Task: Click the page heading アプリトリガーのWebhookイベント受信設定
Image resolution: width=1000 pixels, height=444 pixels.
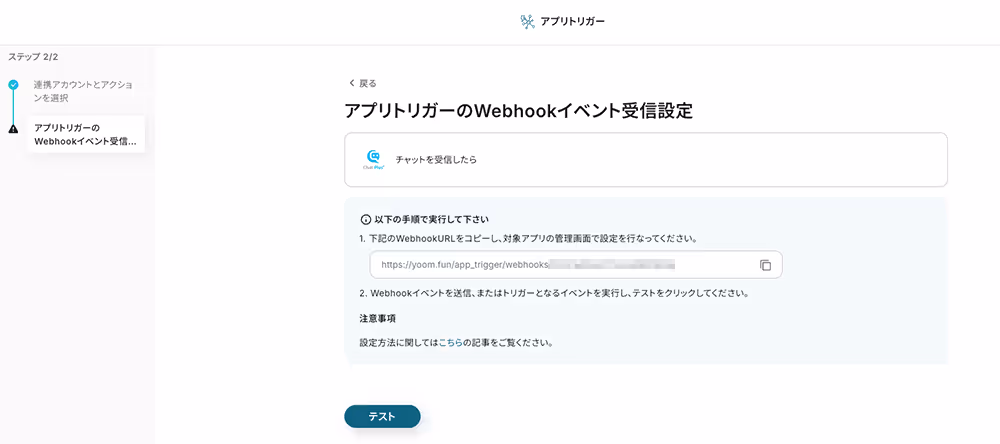Action: tap(518, 111)
